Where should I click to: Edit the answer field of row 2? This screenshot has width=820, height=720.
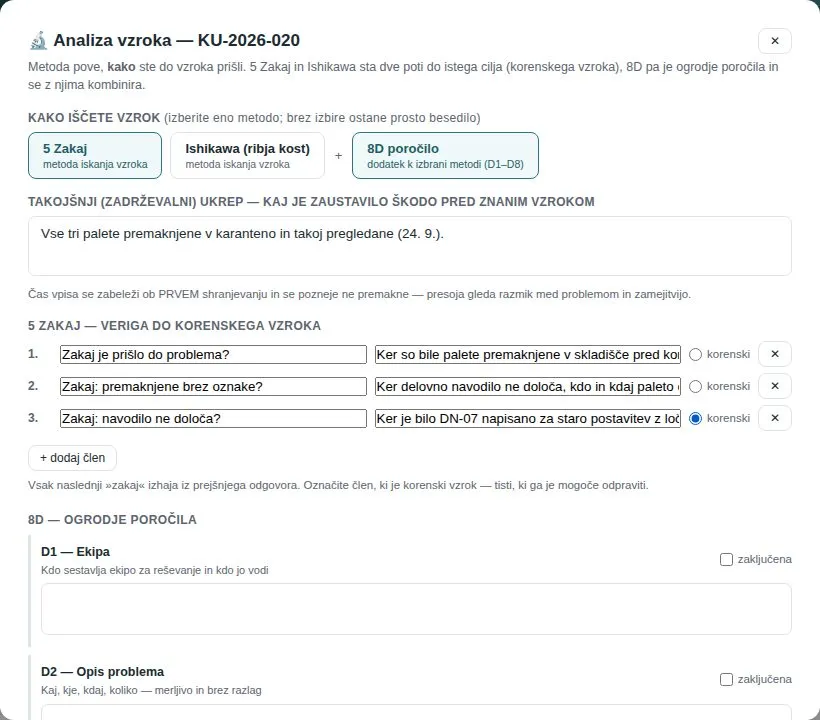tap(528, 386)
